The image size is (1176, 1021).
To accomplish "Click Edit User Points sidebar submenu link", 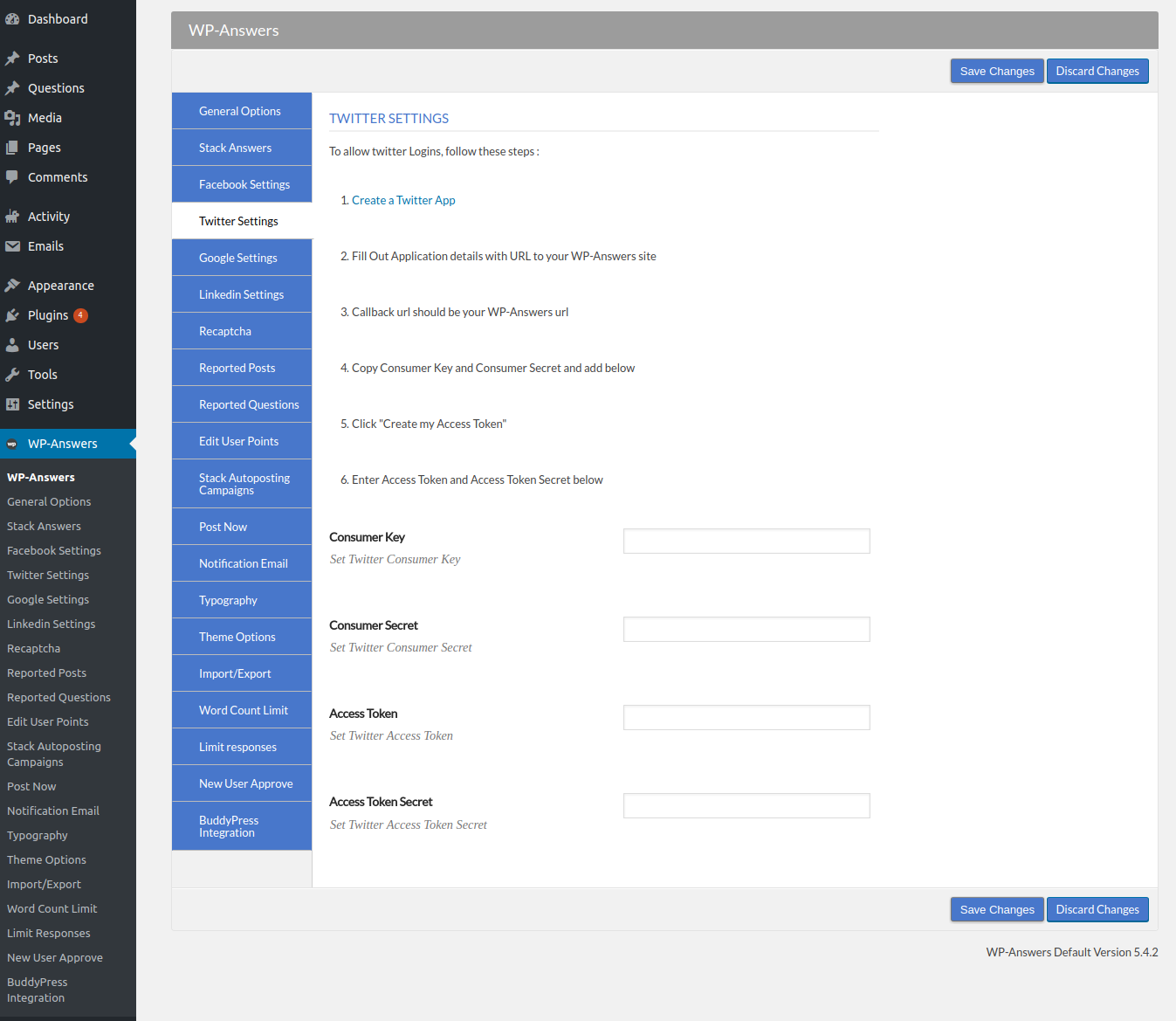I will point(48,722).
